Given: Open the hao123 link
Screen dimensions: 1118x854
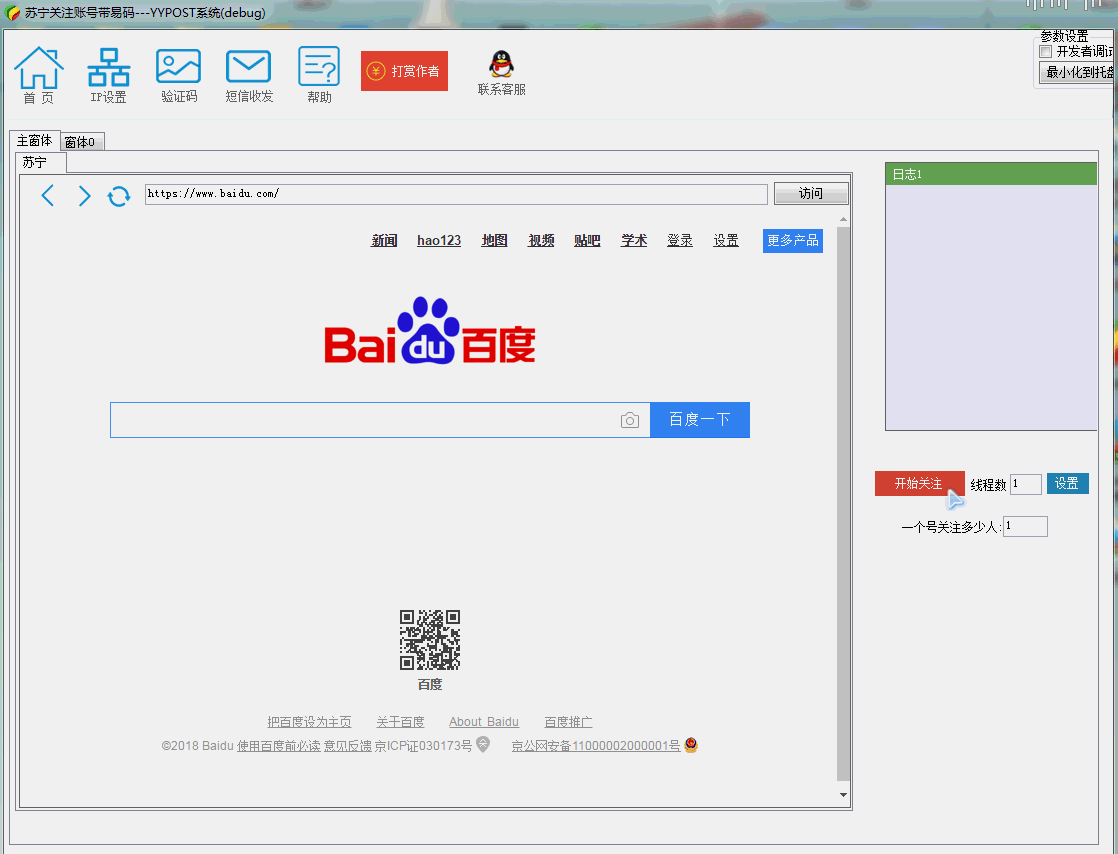Looking at the screenshot, I should coord(439,240).
